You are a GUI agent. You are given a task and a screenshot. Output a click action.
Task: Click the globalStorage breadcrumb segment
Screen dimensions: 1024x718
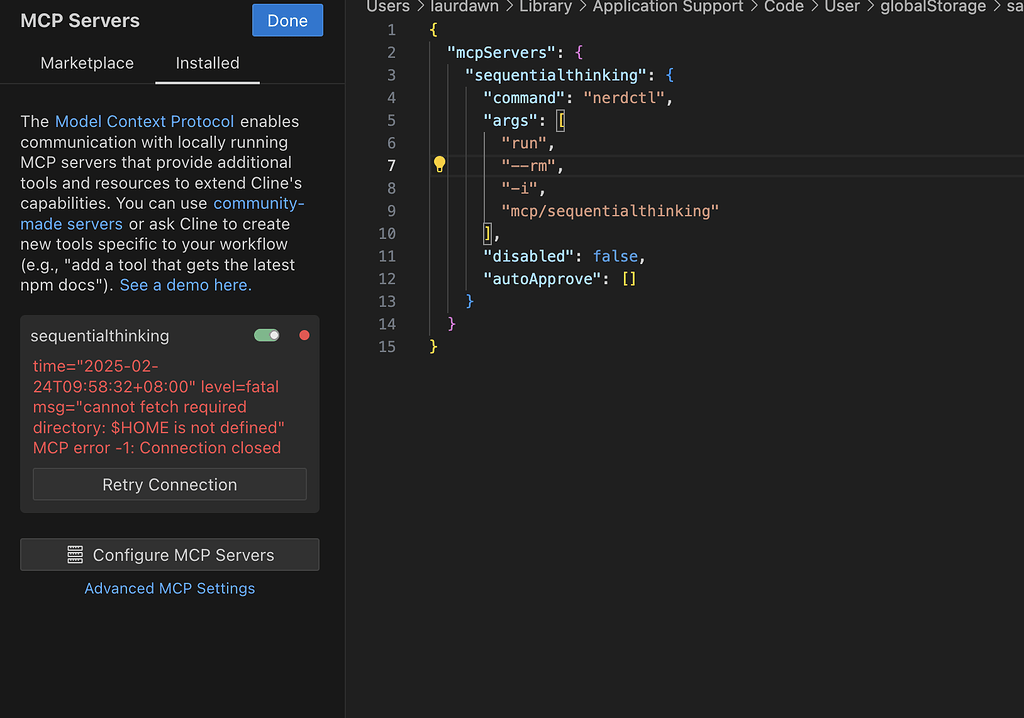pyautogui.click(x=933, y=7)
